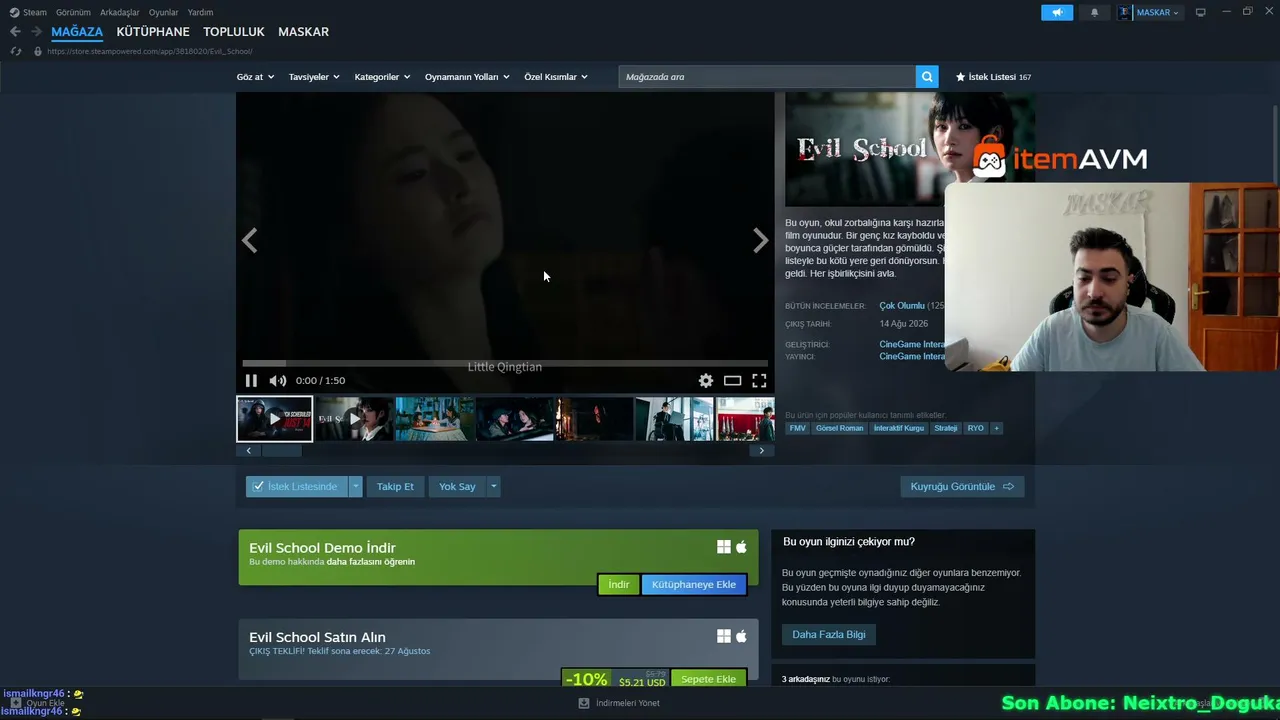Click the magnifier search button
This screenshot has width=1280, height=720.
(928, 77)
